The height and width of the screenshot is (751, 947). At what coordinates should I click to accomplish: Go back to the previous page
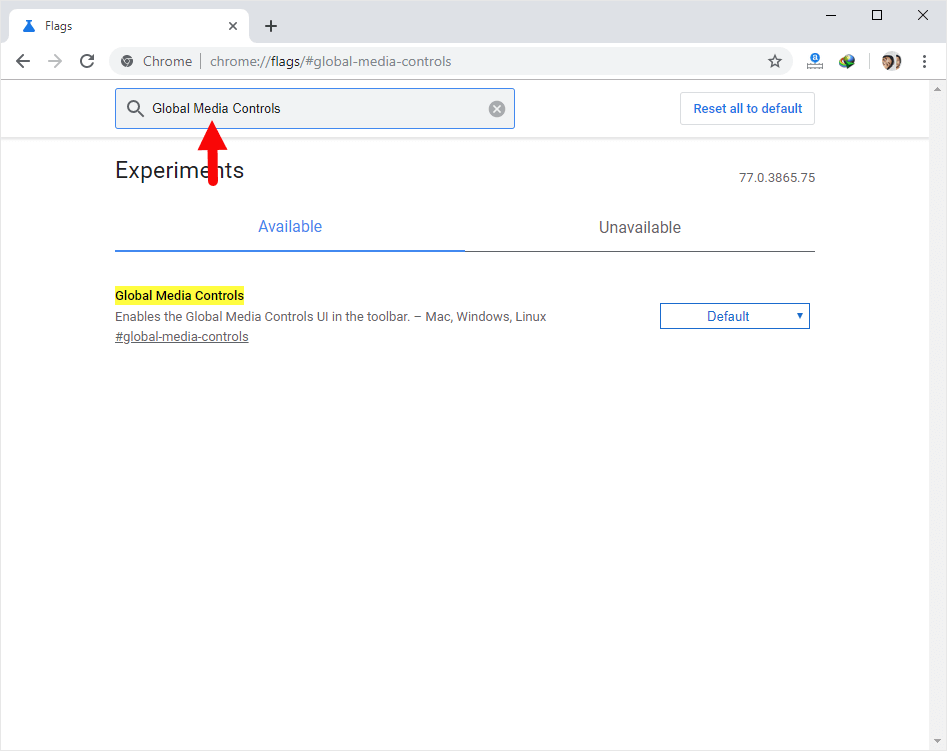[x=23, y=61]
